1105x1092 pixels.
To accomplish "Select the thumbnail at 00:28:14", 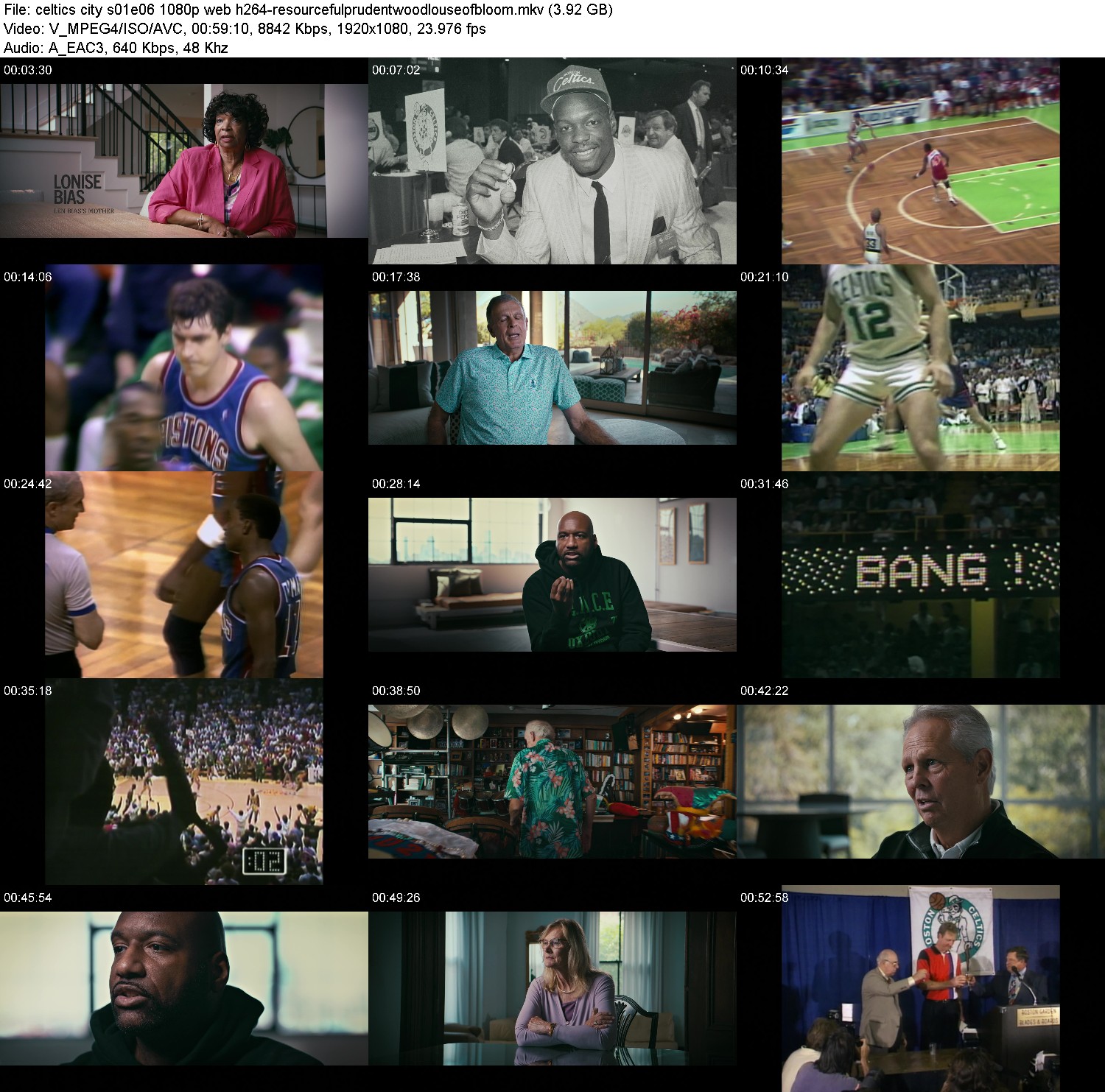I will click(552, 575).
